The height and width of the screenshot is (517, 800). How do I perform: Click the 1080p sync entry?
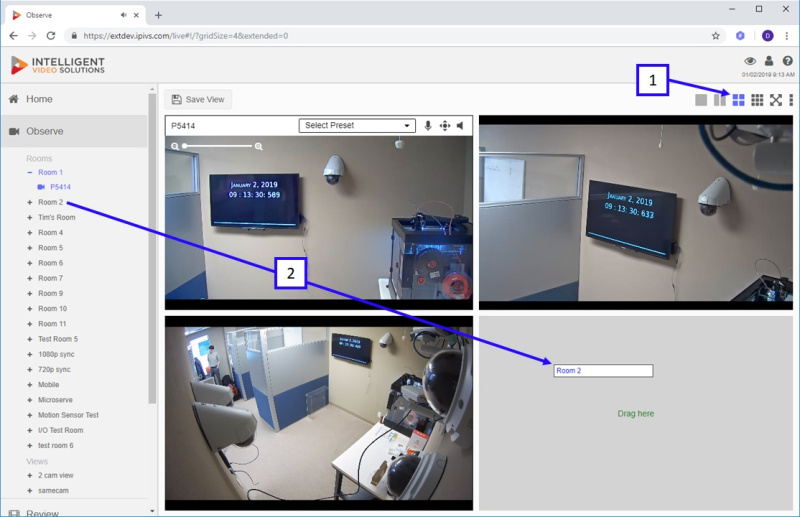[56, 354]
